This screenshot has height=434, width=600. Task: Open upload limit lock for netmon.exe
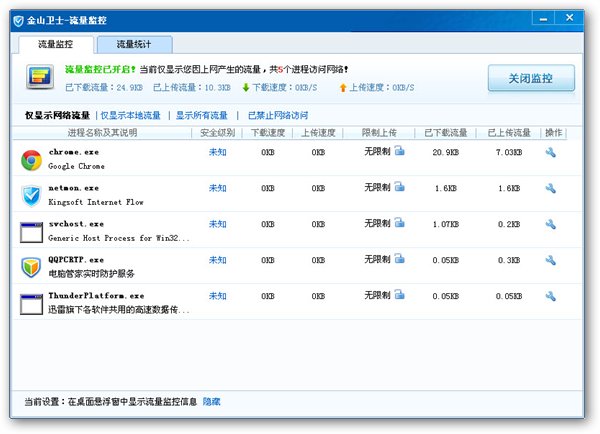pos(399,187)
